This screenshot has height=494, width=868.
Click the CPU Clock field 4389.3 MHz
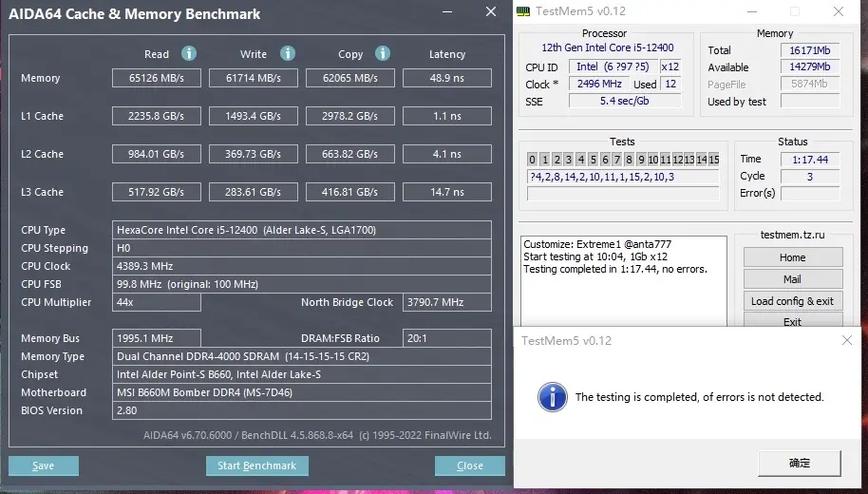[302, 266]
